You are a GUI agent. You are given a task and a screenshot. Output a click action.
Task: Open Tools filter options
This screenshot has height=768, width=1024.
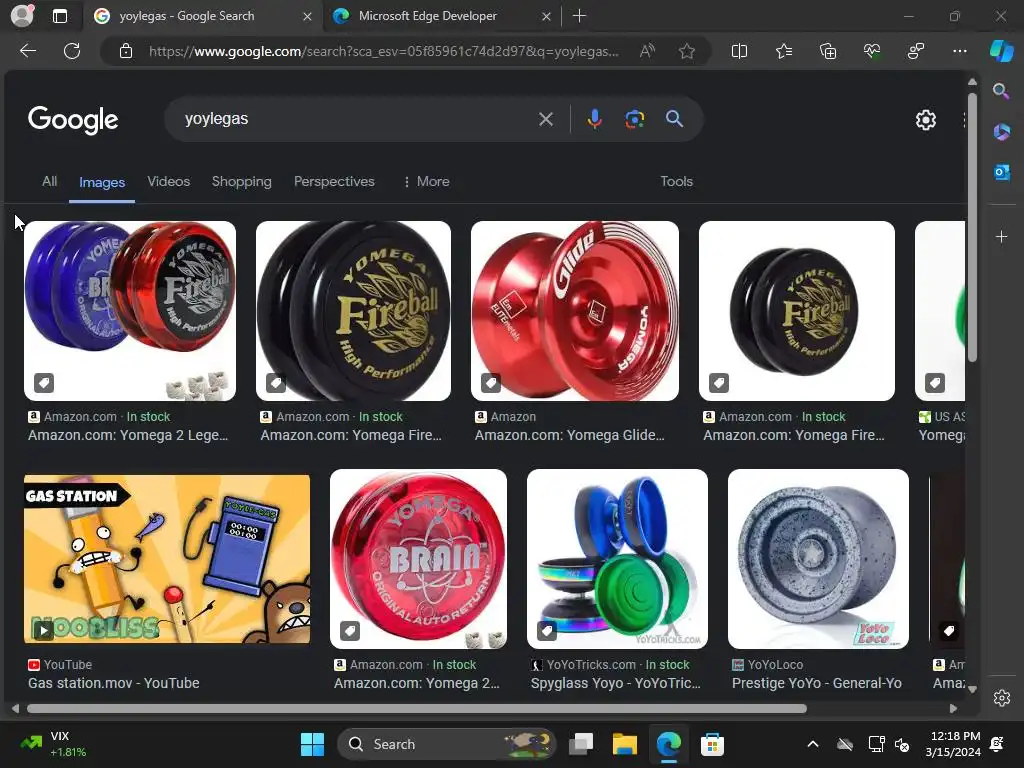pos(676,182)
